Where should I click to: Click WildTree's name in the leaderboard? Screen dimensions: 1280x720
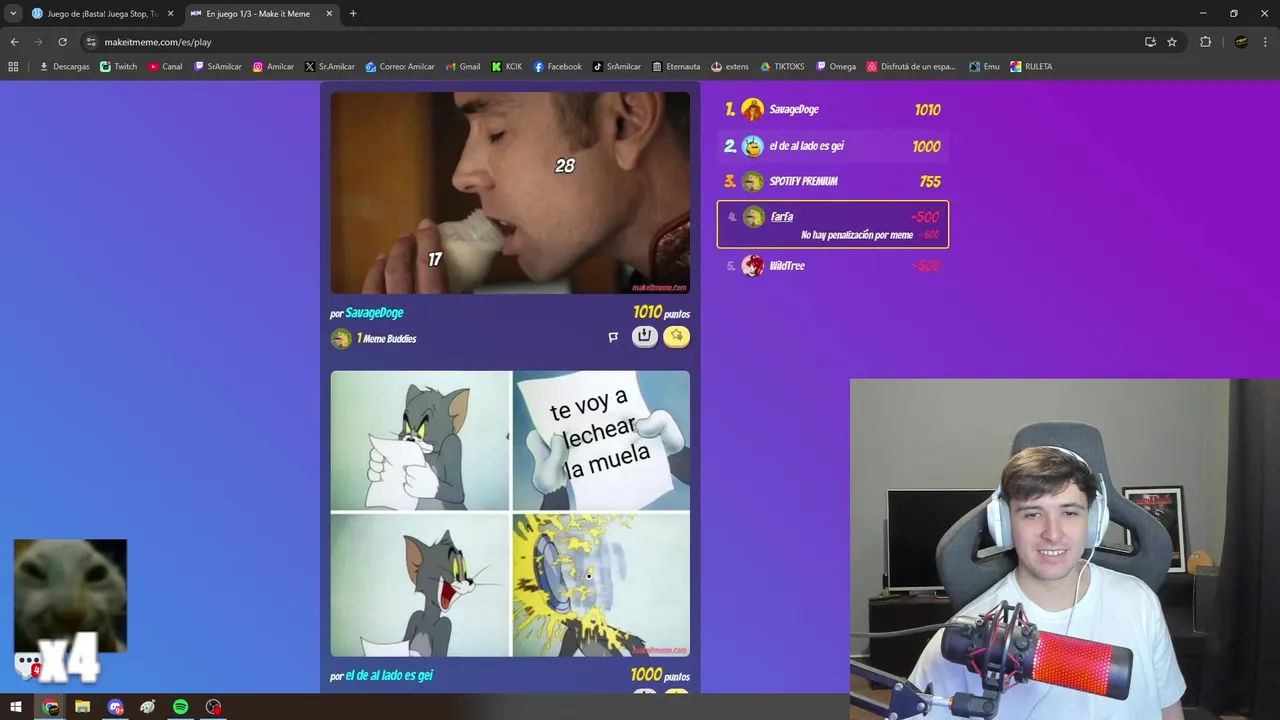coord(787,266)
